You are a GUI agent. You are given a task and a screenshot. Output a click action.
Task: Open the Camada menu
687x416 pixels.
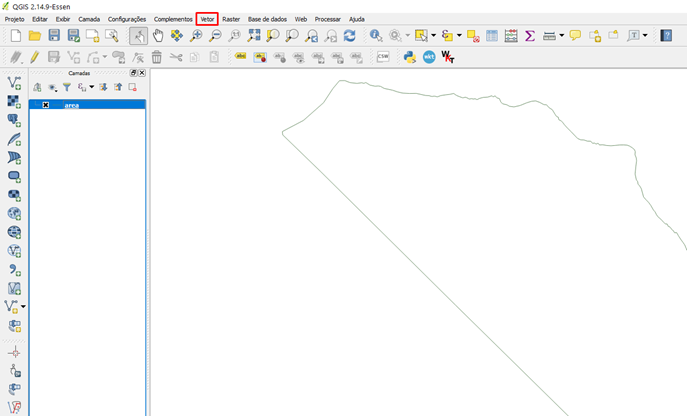click(x=89, y=19)
